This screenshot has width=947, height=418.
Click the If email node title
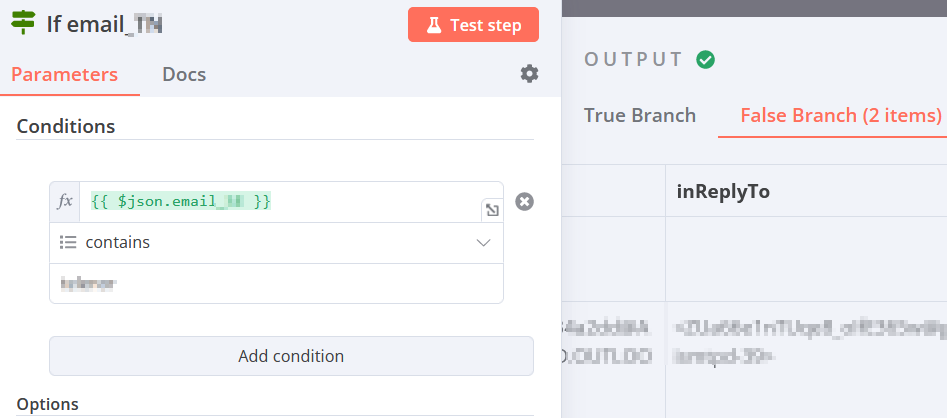point(104,25)
